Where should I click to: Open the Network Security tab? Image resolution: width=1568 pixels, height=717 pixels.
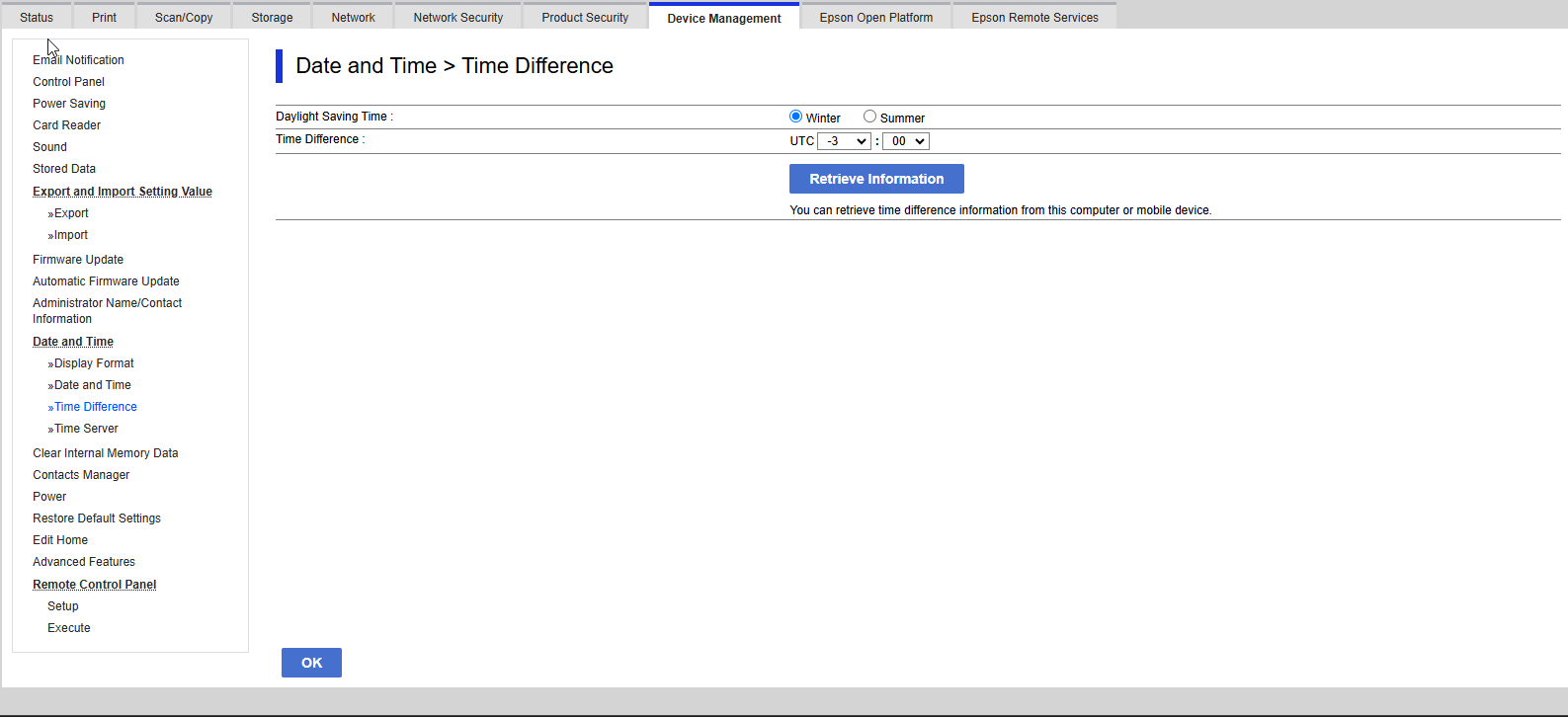coord(457,18)
